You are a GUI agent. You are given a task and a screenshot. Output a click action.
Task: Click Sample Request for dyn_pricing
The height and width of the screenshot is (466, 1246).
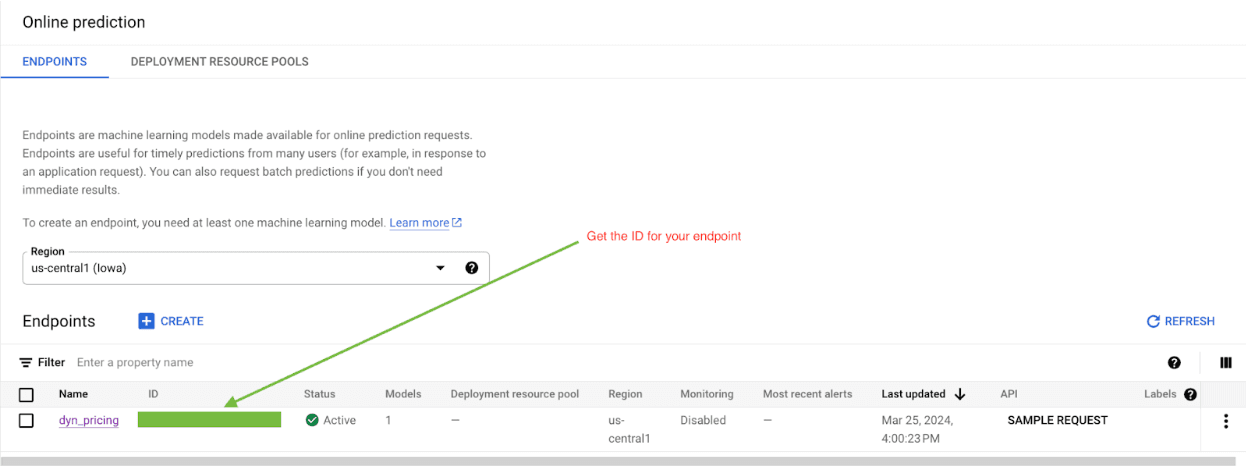point(1057,421)
